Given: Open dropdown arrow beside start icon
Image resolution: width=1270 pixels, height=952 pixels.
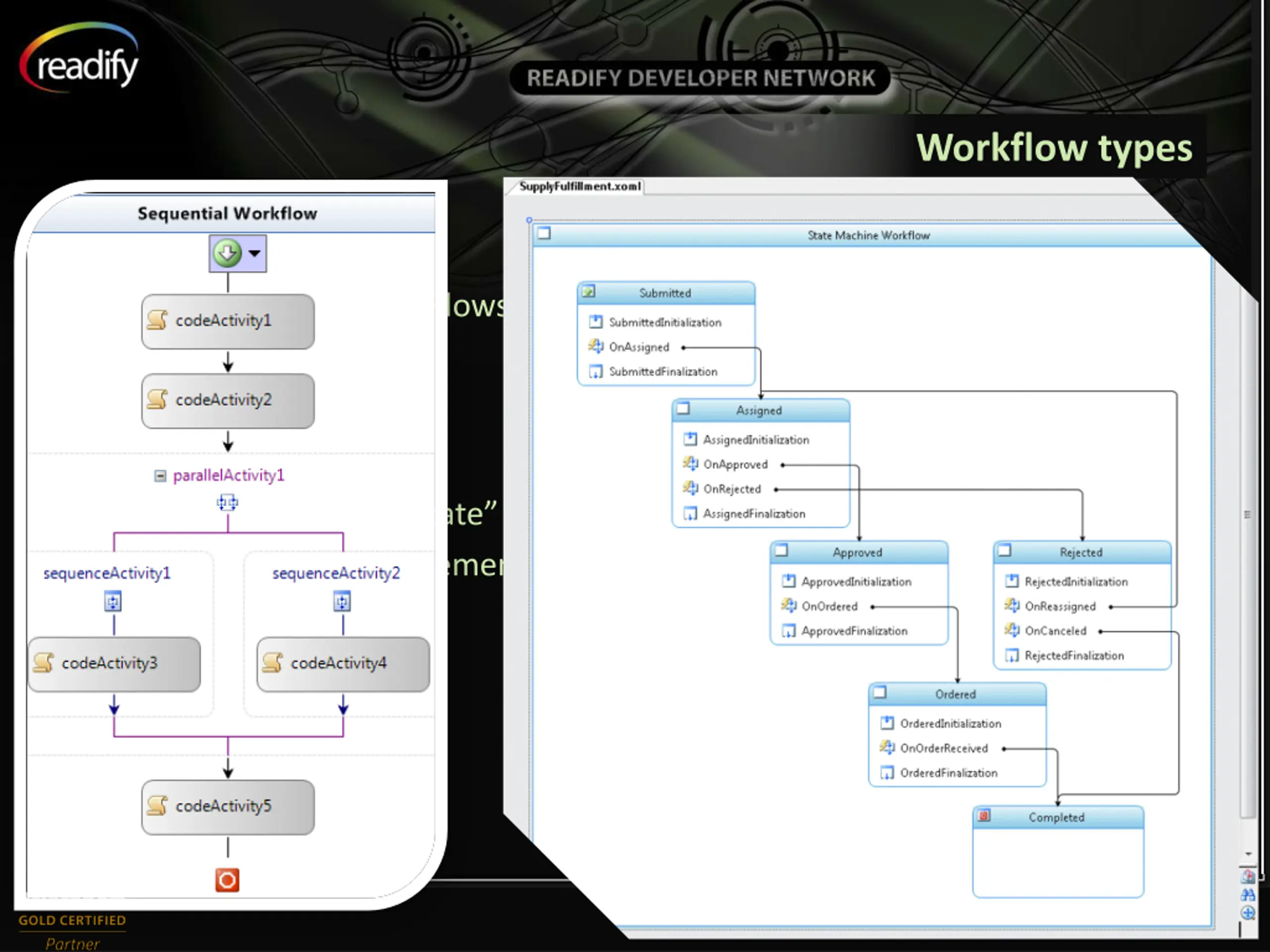Looking at the screenshot, I should tap(254, 253).
